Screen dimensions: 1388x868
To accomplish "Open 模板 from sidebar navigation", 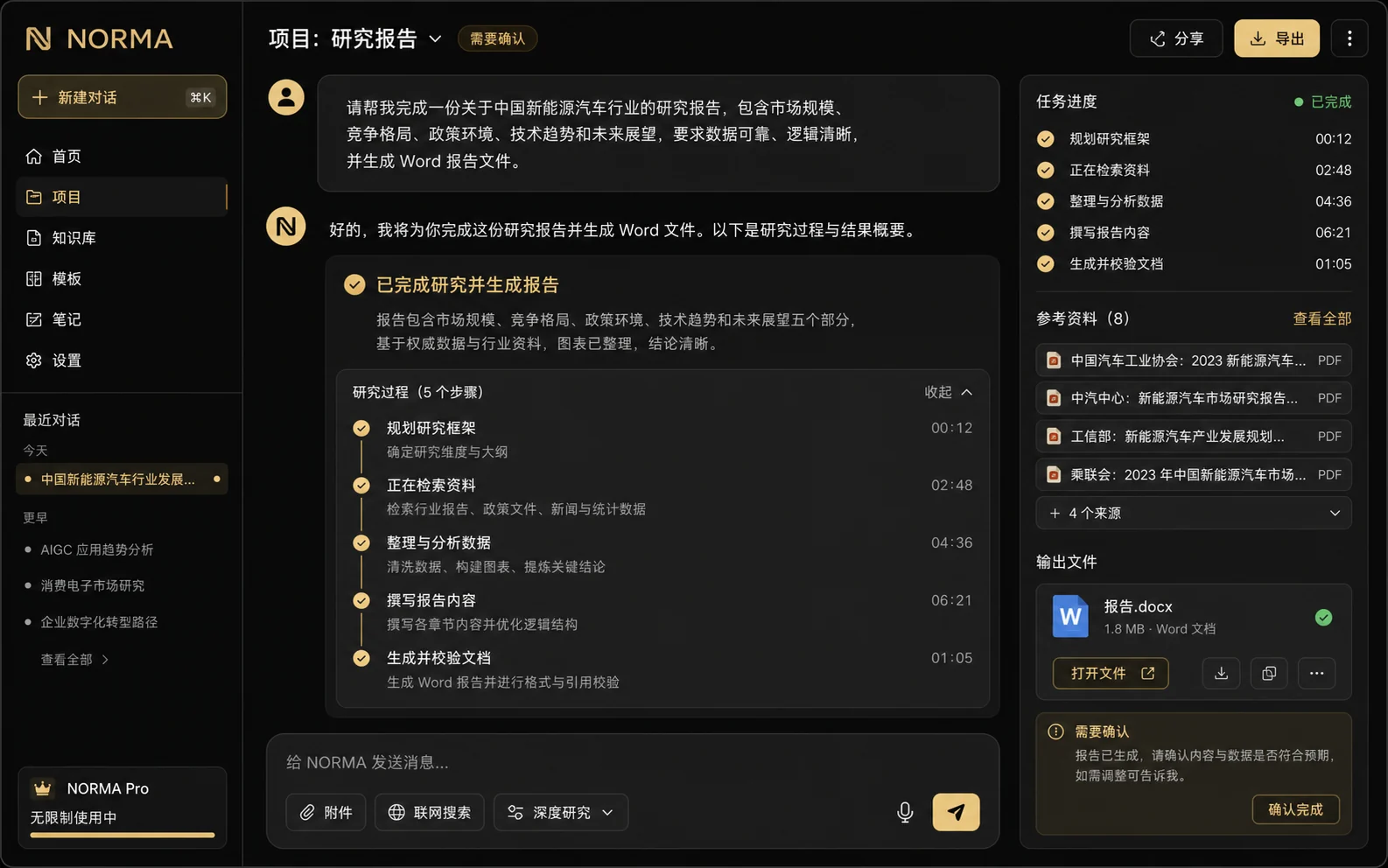I will (122, 279).
